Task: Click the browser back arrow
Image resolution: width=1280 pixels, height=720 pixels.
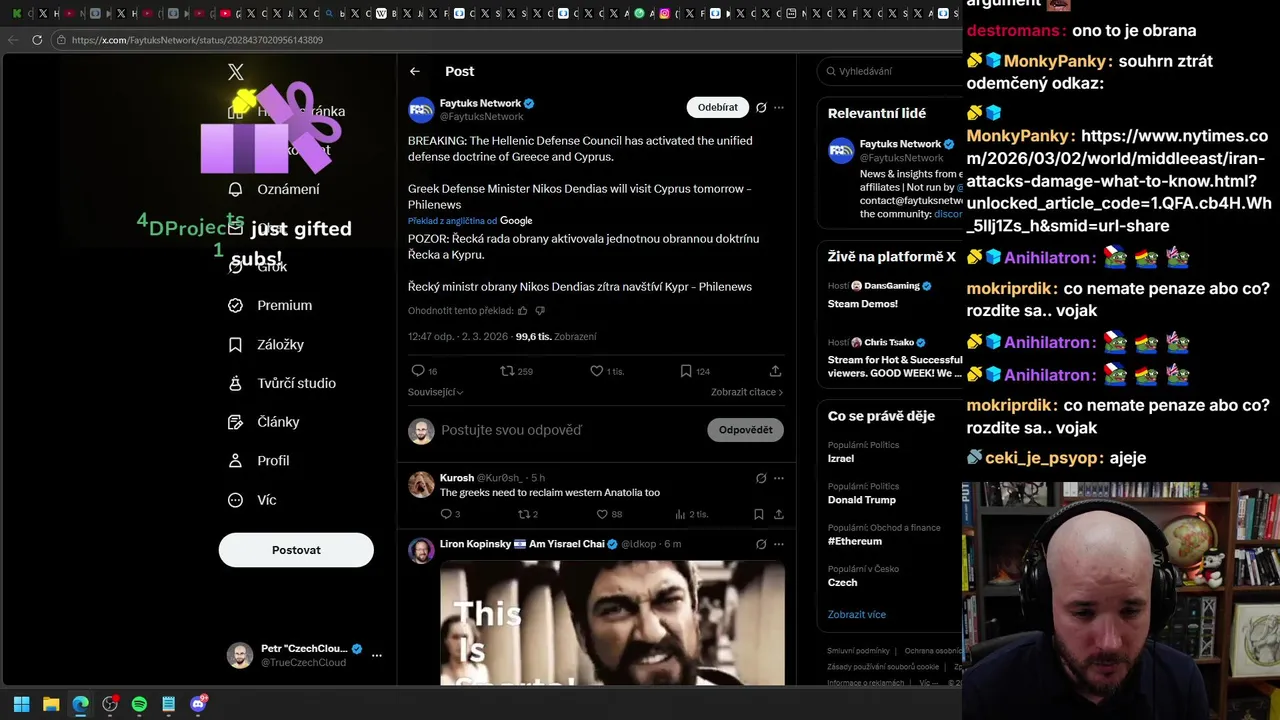Action: 13,40
